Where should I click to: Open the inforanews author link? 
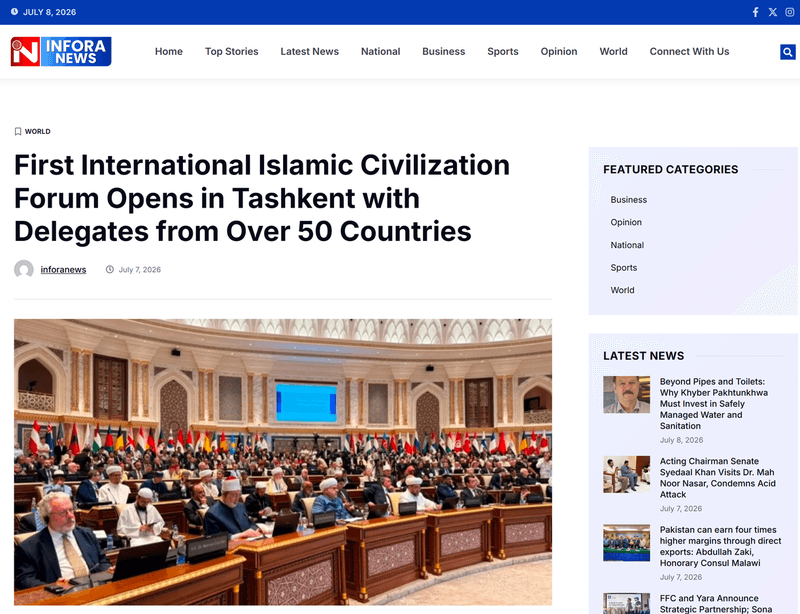(x=63, y=269)
